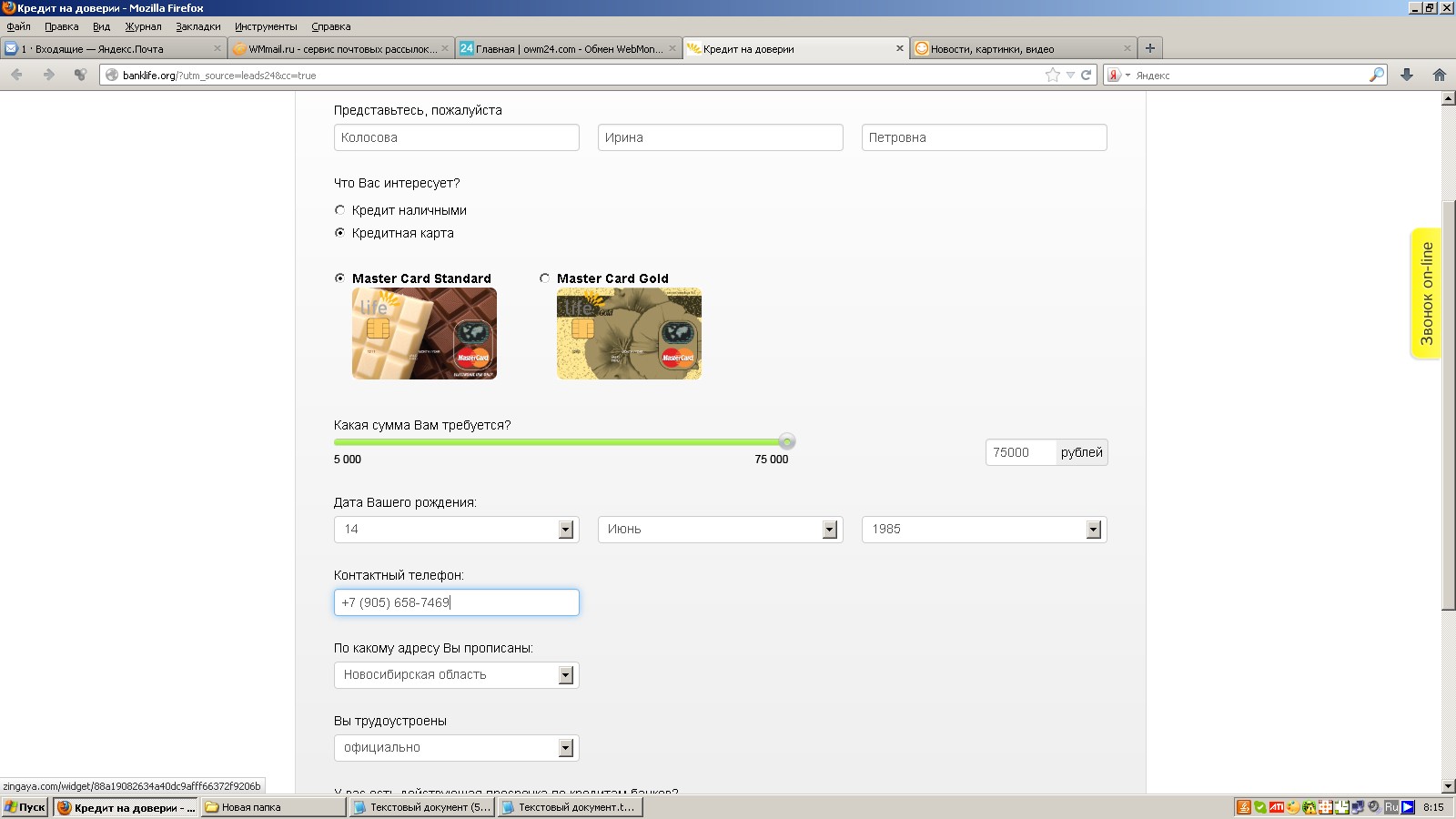
Task: Open a new tab with plus button
Action: pos(1150,48)
